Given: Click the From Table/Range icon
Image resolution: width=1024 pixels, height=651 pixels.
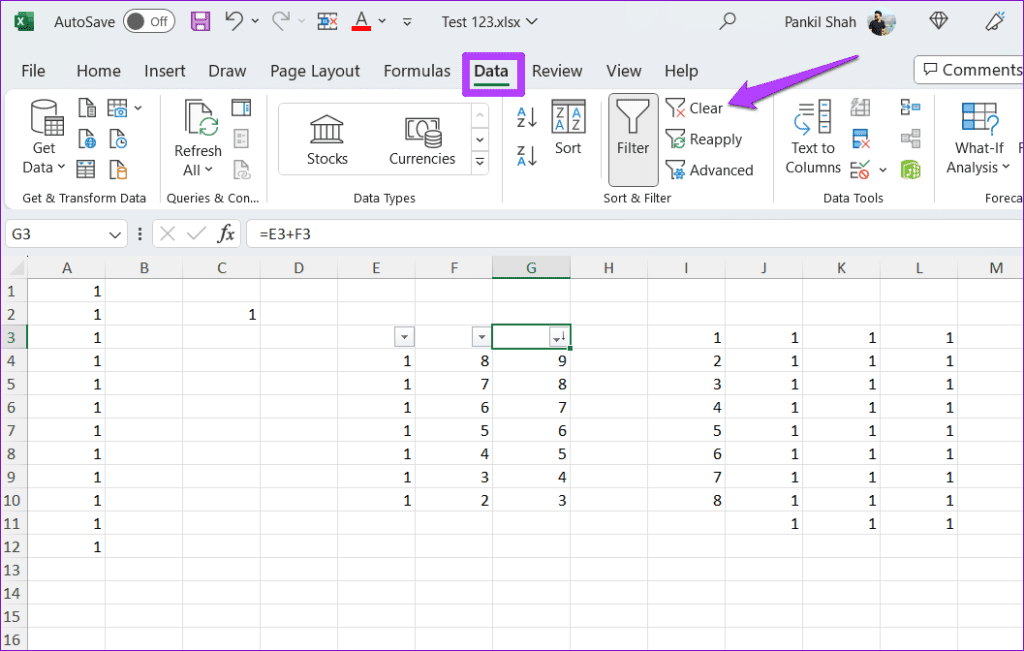Looking at the screenshot, I should (x=86, y=170).
